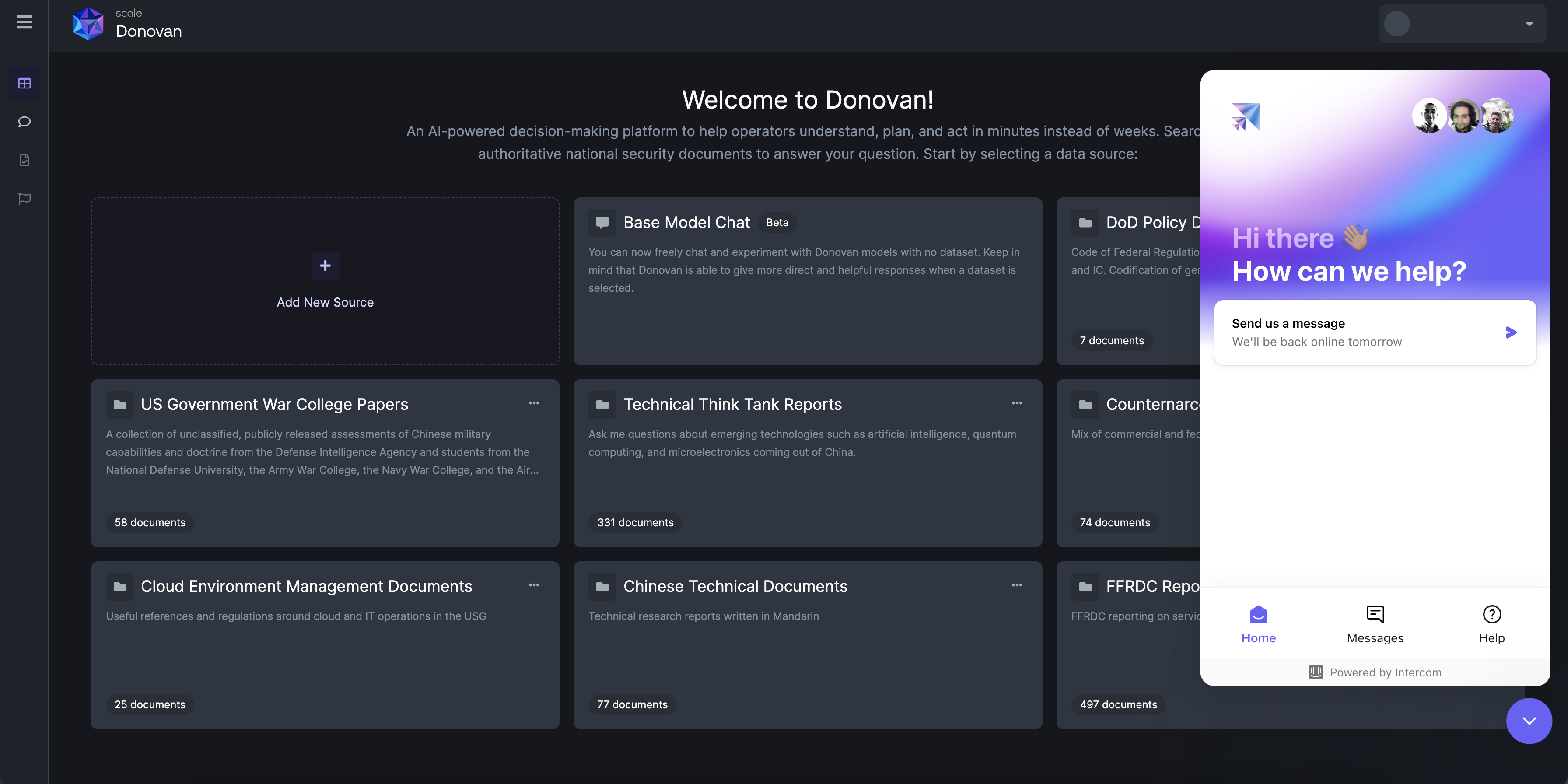Click the Powered by Intercom link
This screenshot has height=784, width=1568.
coord(1375,672)
